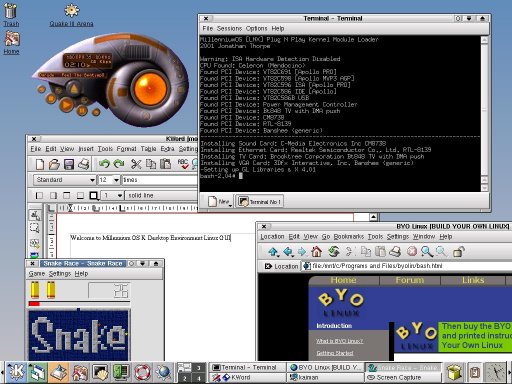Toggle Konqueror lock icon
The width and height of the screenshot is (512, 384).
(459, 252)
